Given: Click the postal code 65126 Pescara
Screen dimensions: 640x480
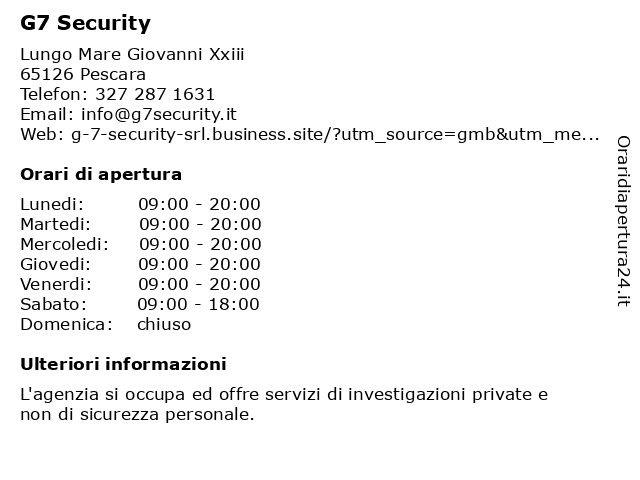Looking at the screenshot, I should [x=83, y=74].
